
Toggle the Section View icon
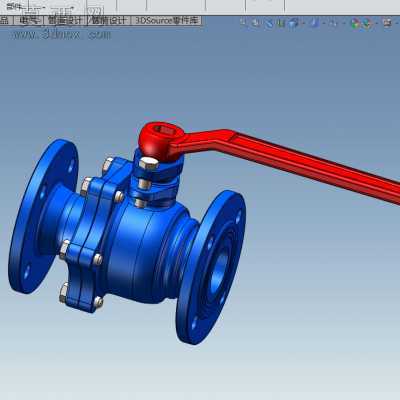(281, 23)
